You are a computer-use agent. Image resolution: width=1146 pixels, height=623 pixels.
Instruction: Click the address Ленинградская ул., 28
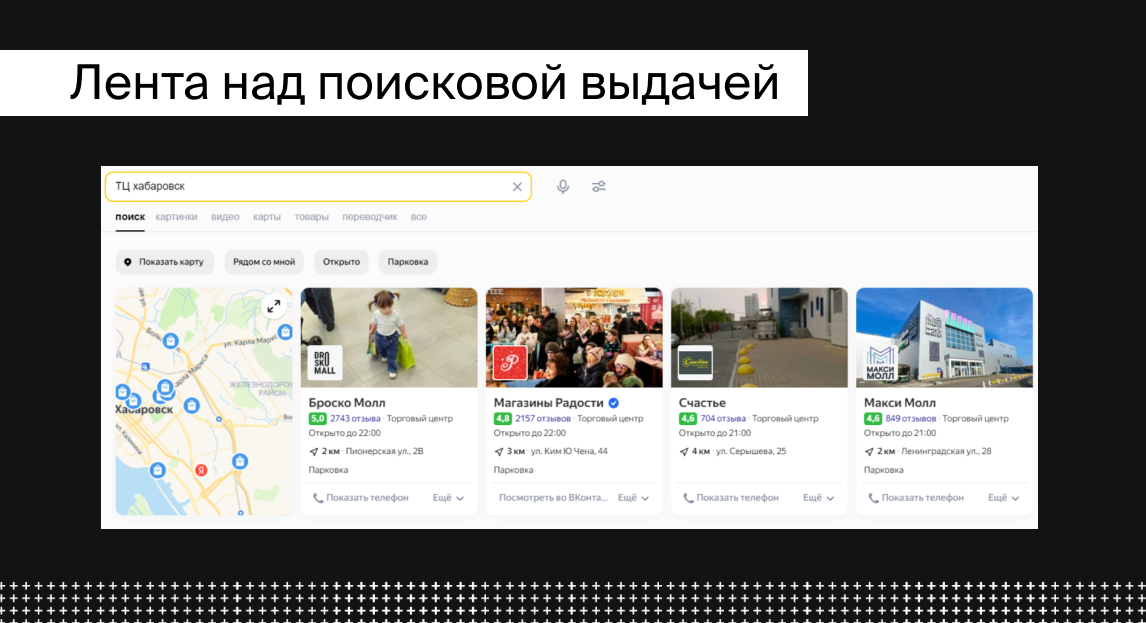(946, 452)
